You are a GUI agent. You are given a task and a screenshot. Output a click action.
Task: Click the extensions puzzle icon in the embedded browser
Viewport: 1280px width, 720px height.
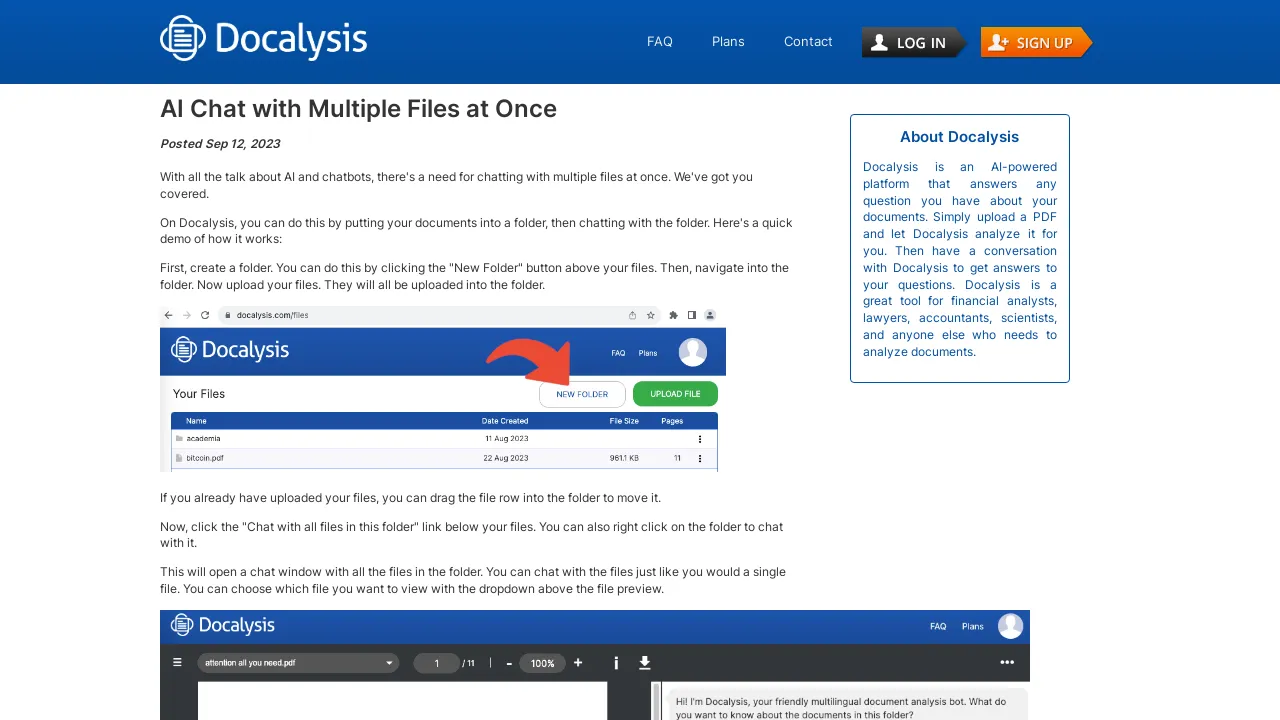pyautogui.click(x=674, y=315)
